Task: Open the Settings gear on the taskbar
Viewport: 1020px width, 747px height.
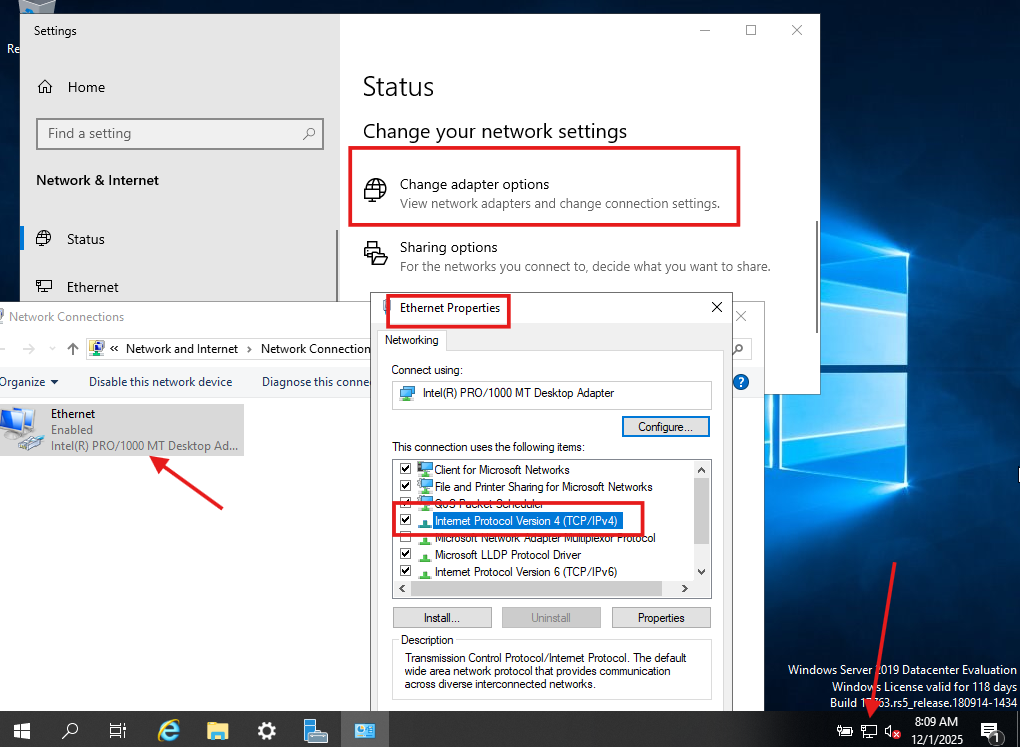Action: 267,730
